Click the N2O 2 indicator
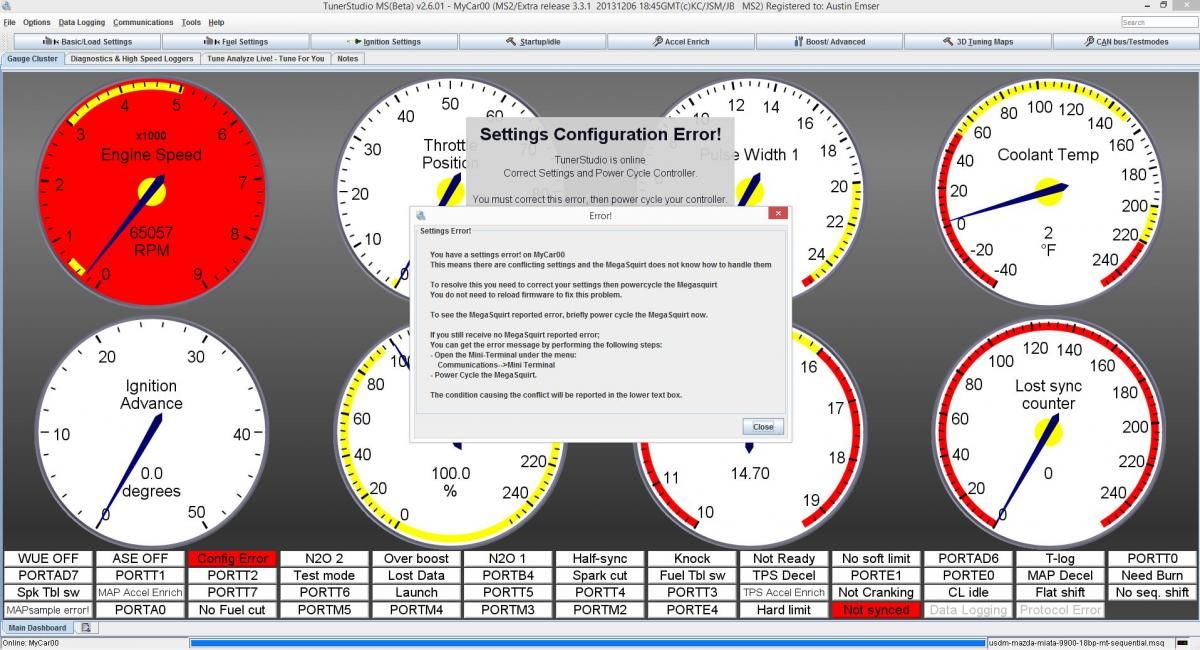This screenshot has height=650, width=1200. click(x=324, y=559)
